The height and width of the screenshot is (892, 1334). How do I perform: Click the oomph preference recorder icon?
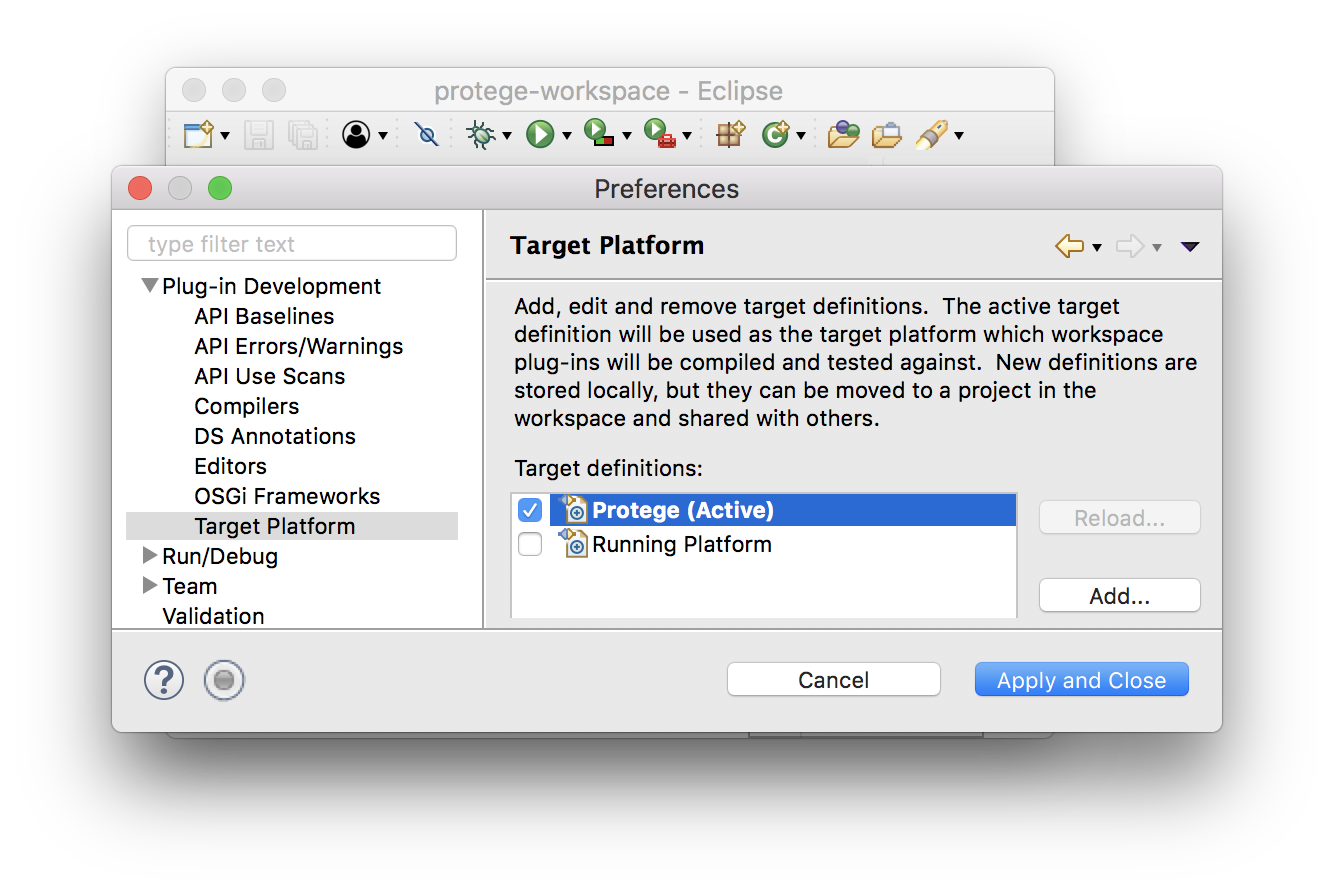click(x=224, y=681)
